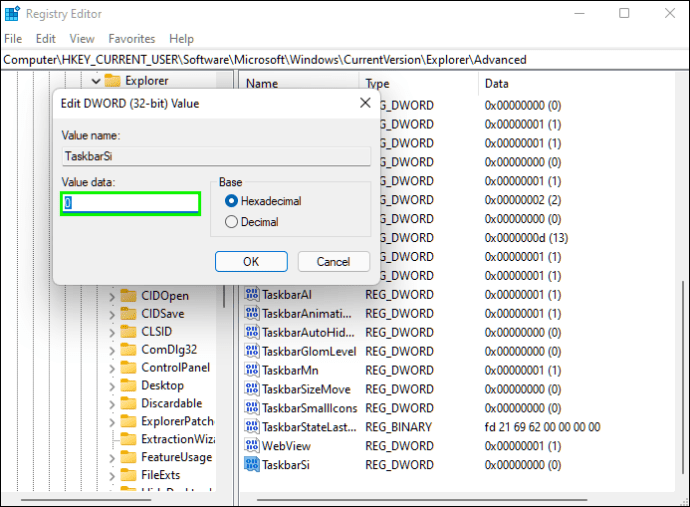Click the ComDlg32 folder icon

click(x=128, y=349)
